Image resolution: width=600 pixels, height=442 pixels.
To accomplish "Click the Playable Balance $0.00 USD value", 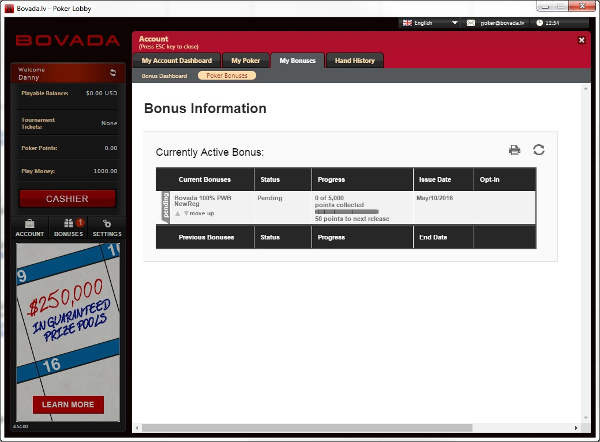I will click(101, 93).
